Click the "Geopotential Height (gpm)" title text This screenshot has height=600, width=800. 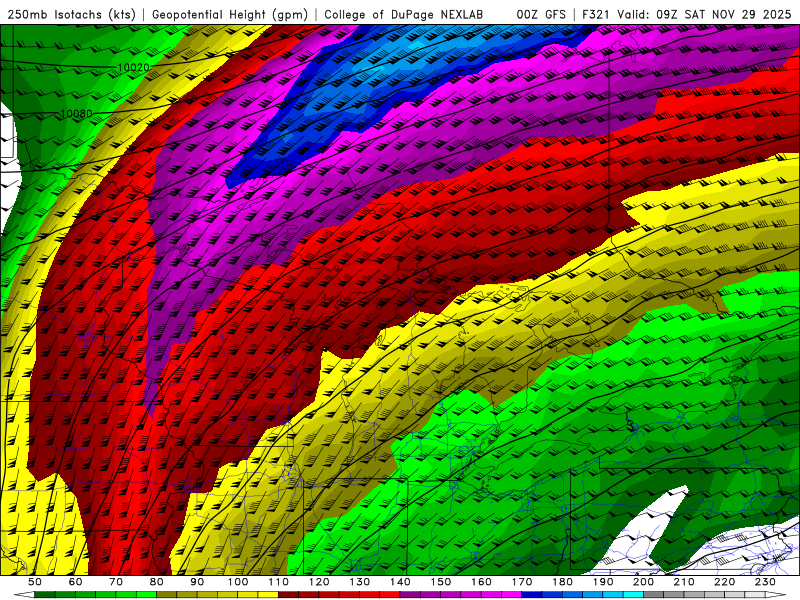pos(230,15)
